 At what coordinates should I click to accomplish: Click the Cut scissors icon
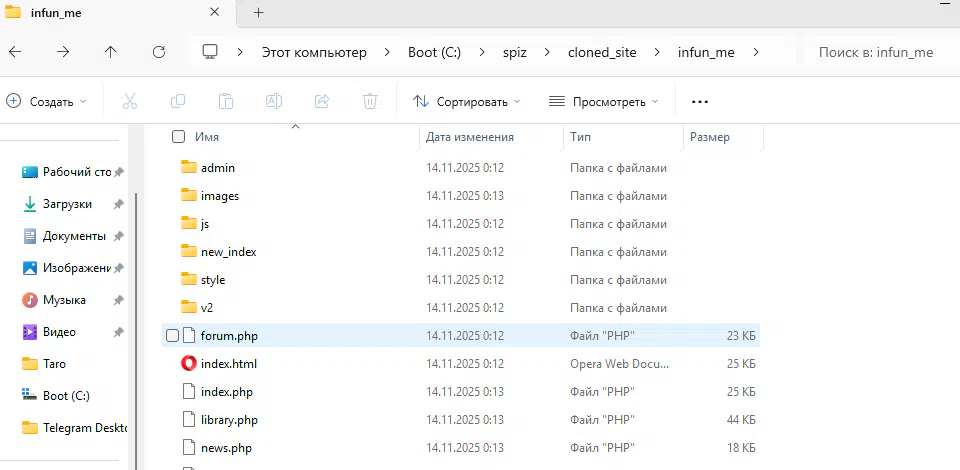coord(130,101)
